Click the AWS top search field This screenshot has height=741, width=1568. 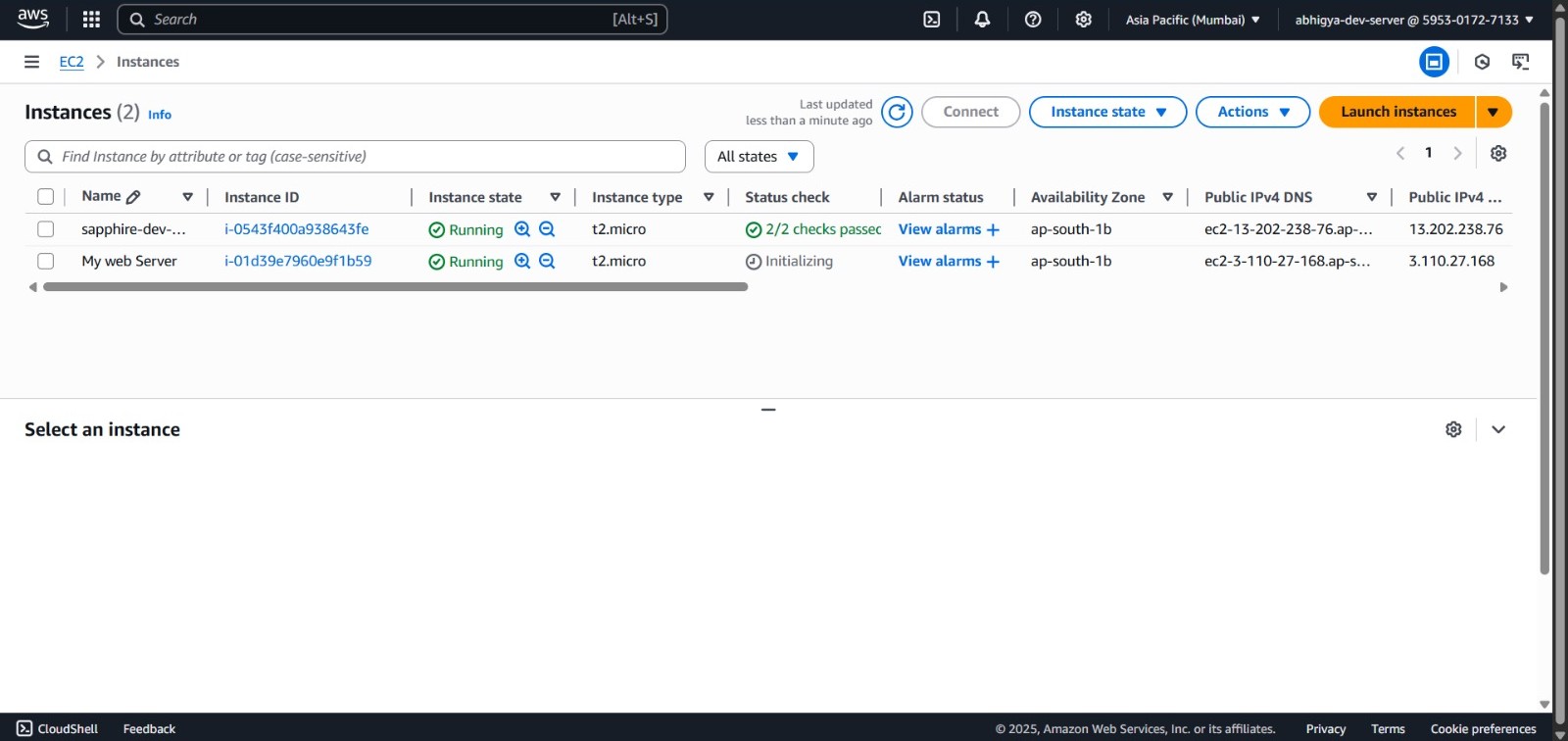(392, 20)
